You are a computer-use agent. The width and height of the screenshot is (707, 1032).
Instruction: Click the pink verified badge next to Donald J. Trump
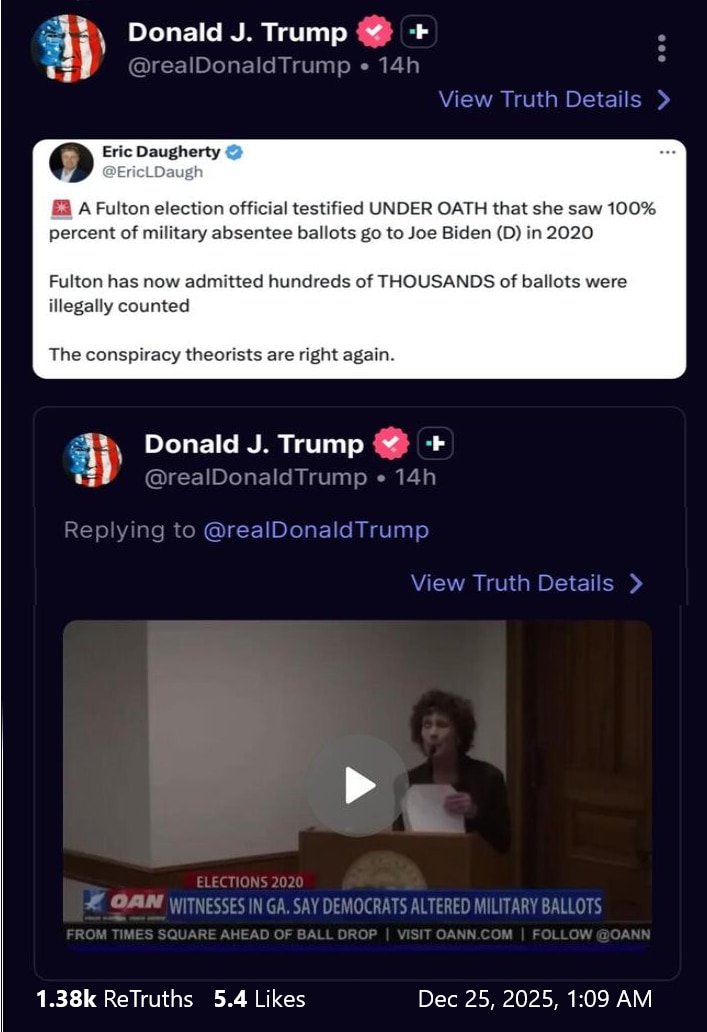(x=373, y=30)
